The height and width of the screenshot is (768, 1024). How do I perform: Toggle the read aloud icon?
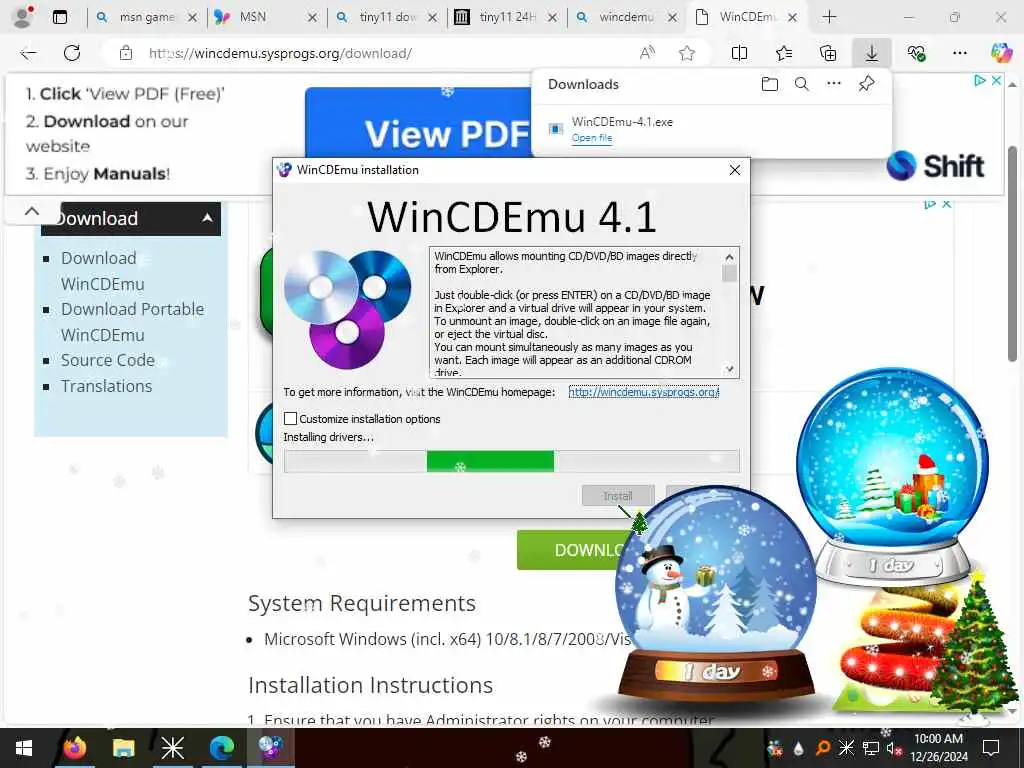coord(647,54)
